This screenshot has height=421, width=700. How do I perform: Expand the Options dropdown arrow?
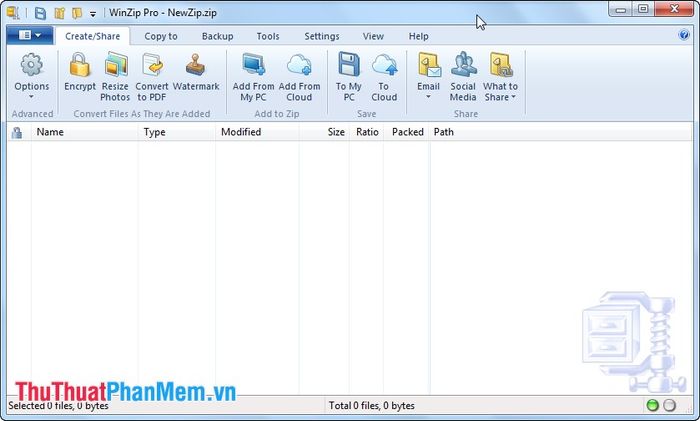[x=31, y=97]
